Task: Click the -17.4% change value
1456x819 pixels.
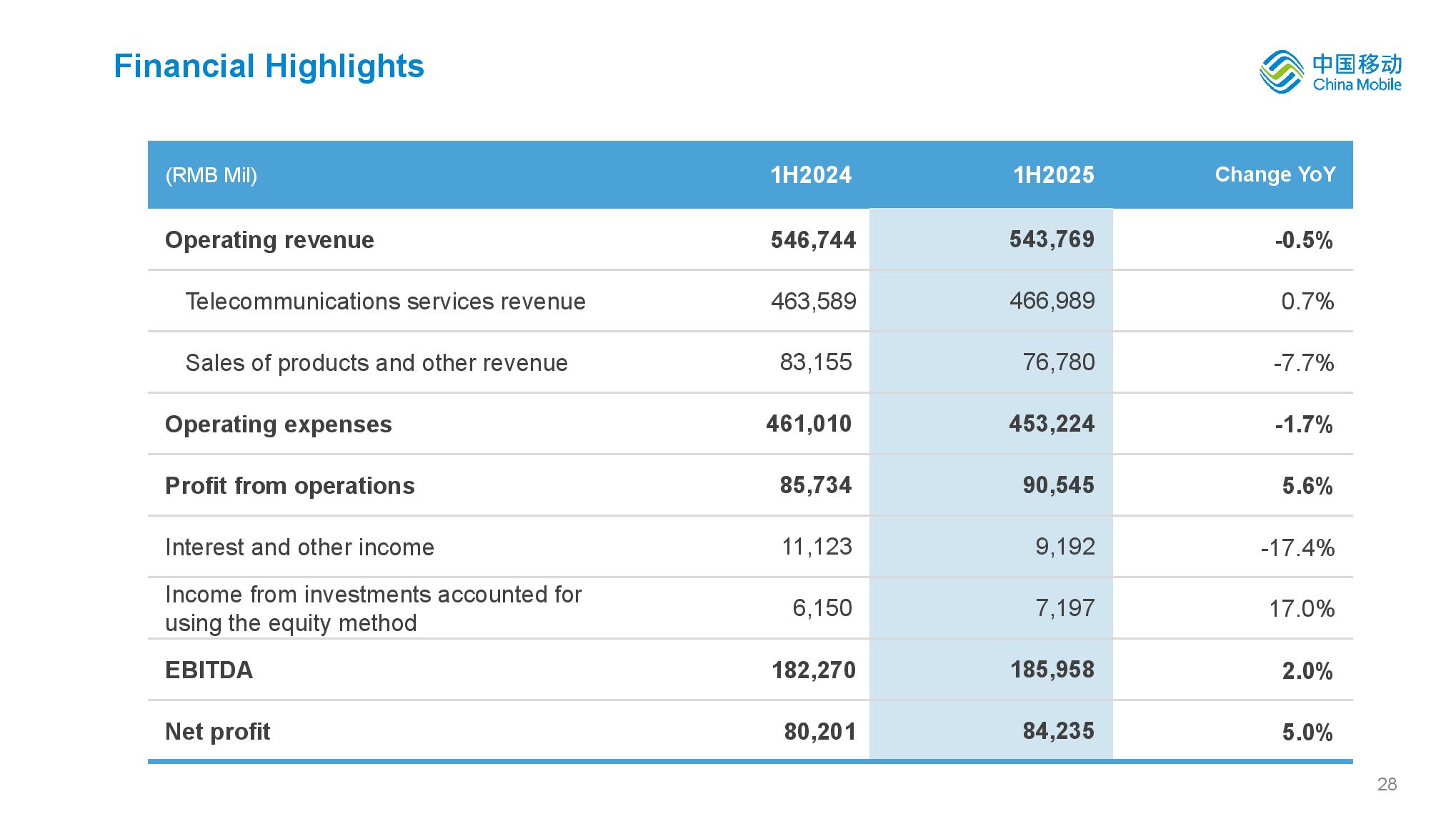Action: click(x=1297, y=548)
